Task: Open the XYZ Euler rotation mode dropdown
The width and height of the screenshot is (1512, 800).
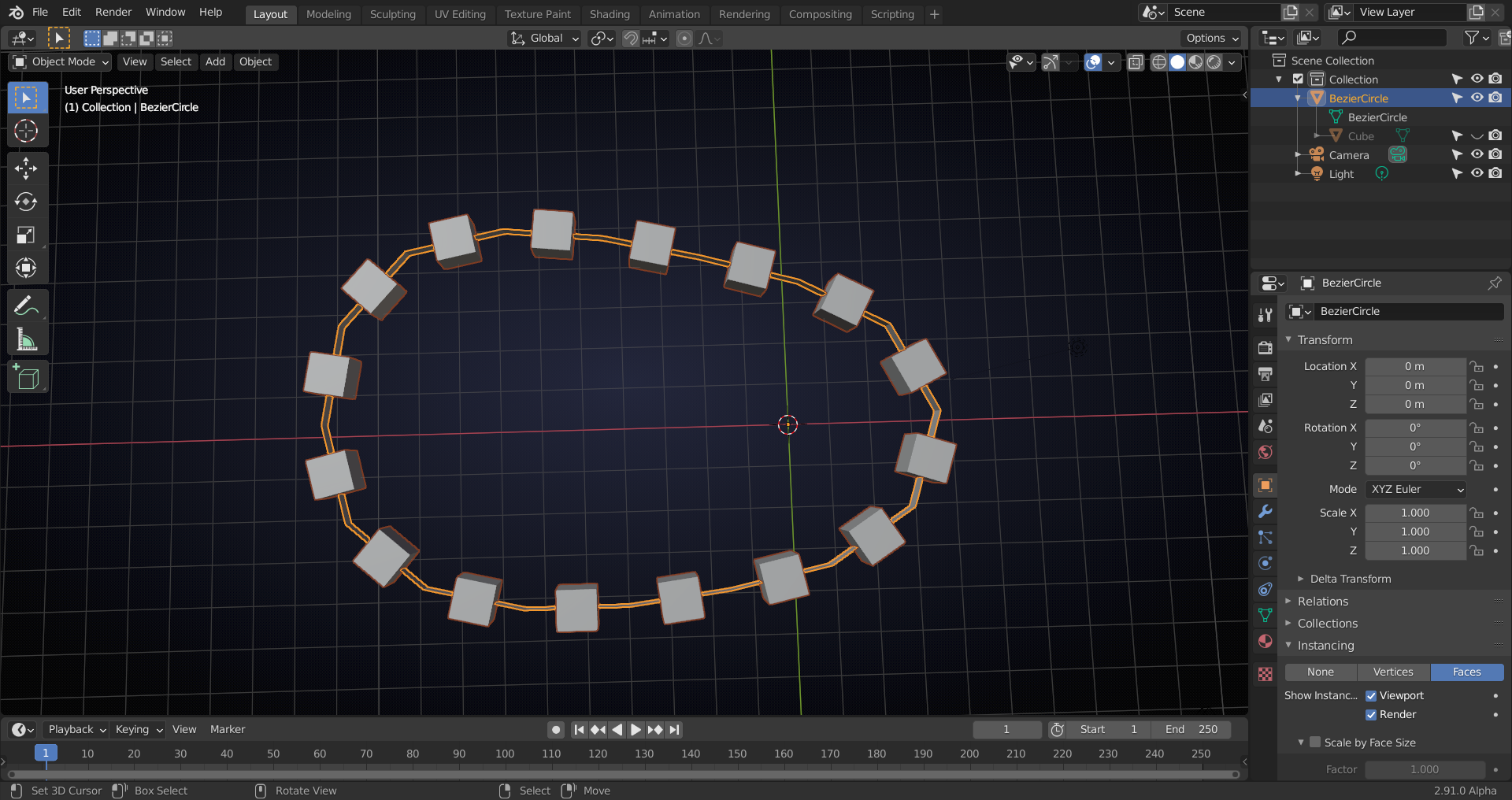Action: [x=1415, y=490]
